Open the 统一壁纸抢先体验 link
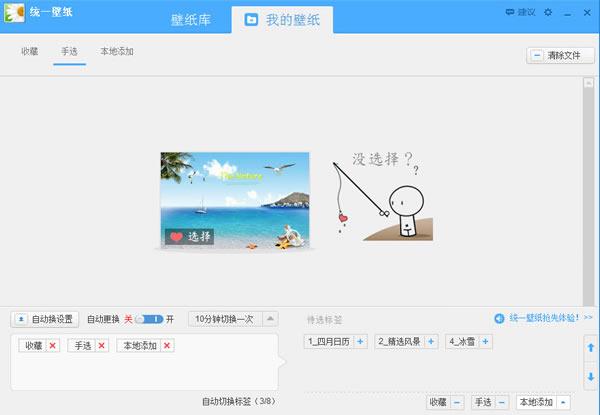Screen dimensions: 600x415 [544, 318]
